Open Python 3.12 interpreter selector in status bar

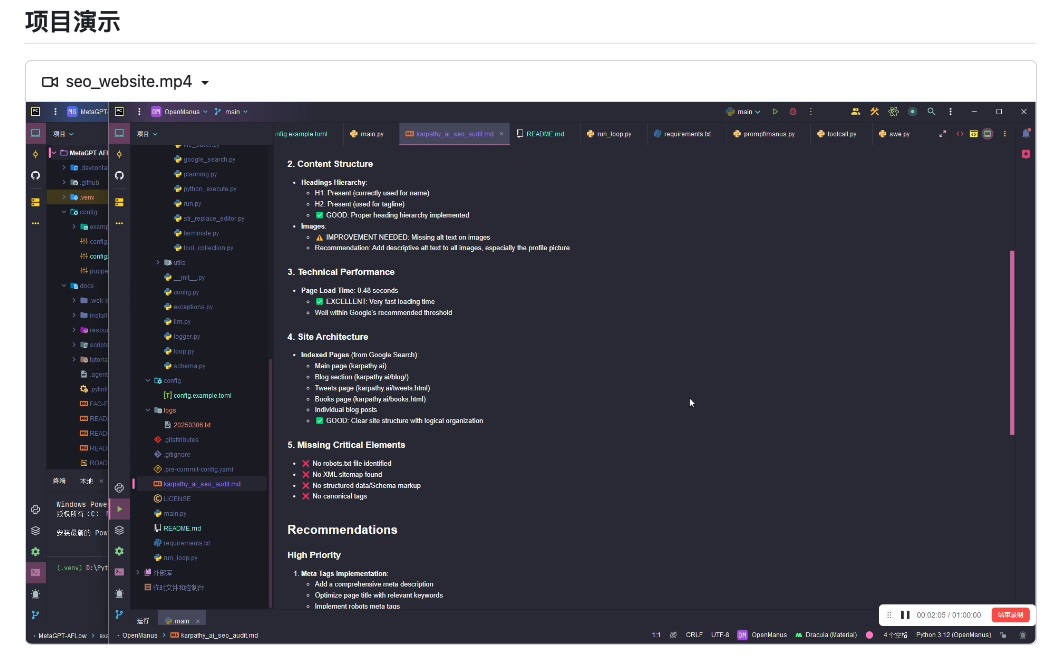click(953, 635)
